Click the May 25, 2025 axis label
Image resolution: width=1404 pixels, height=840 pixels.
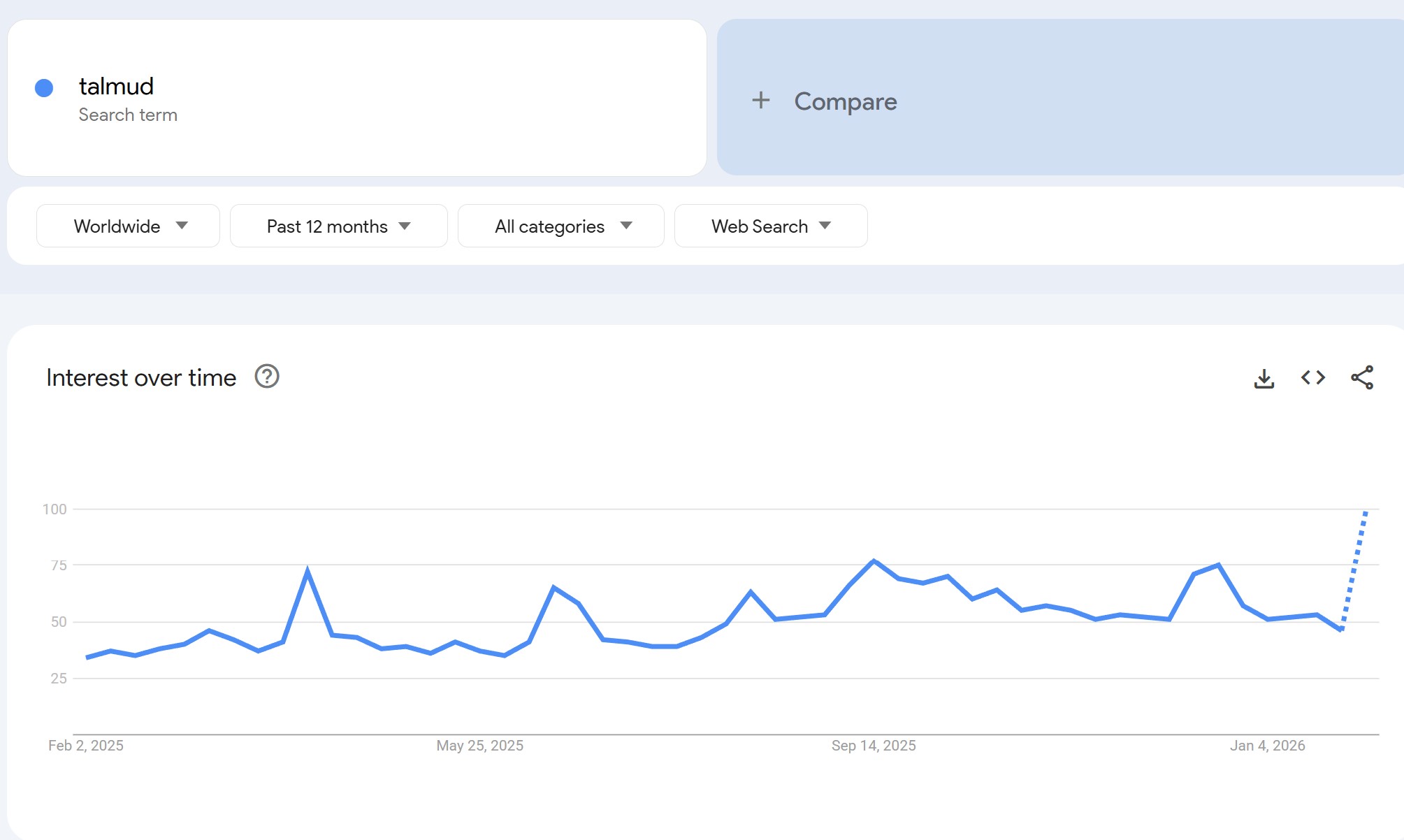(479, 746)
